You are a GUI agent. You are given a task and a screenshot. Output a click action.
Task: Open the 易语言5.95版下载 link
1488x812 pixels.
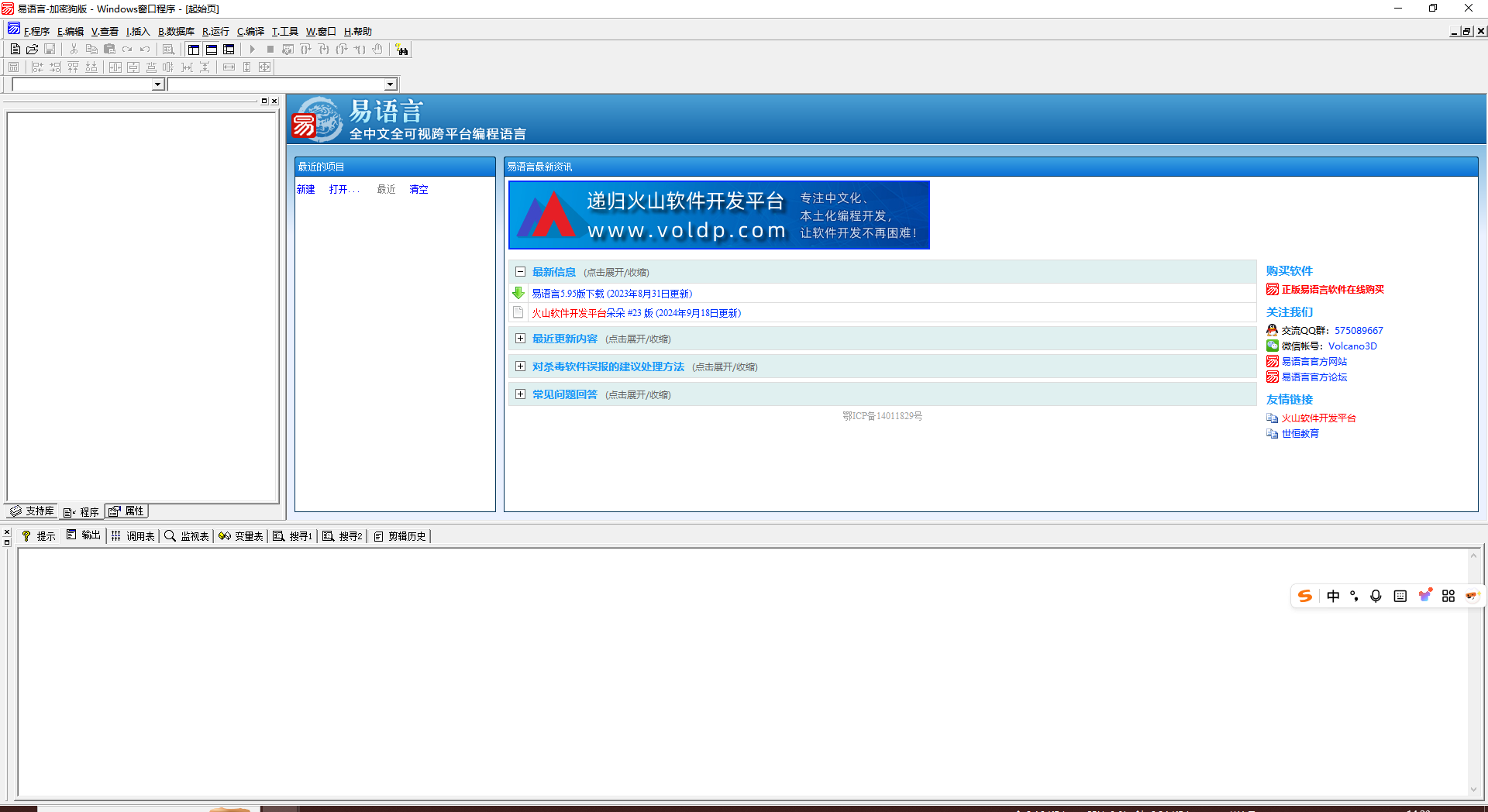[612, 294]
